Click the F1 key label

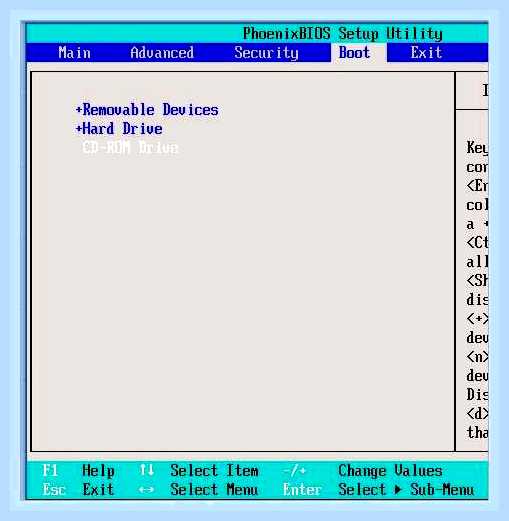(50, 471)
